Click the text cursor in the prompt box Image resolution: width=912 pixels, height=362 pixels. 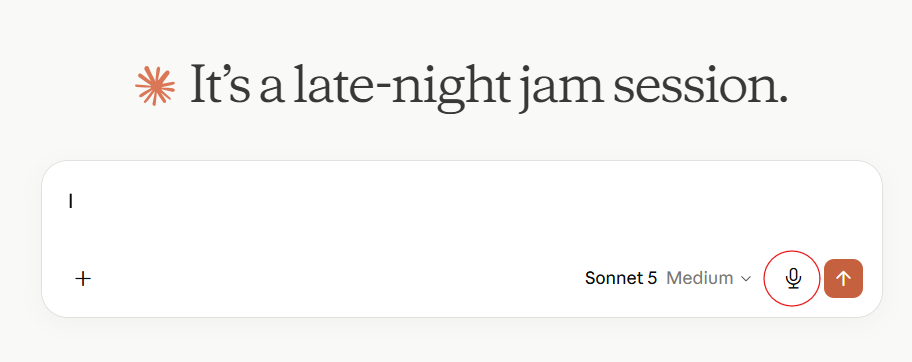(x=70, y=201)
